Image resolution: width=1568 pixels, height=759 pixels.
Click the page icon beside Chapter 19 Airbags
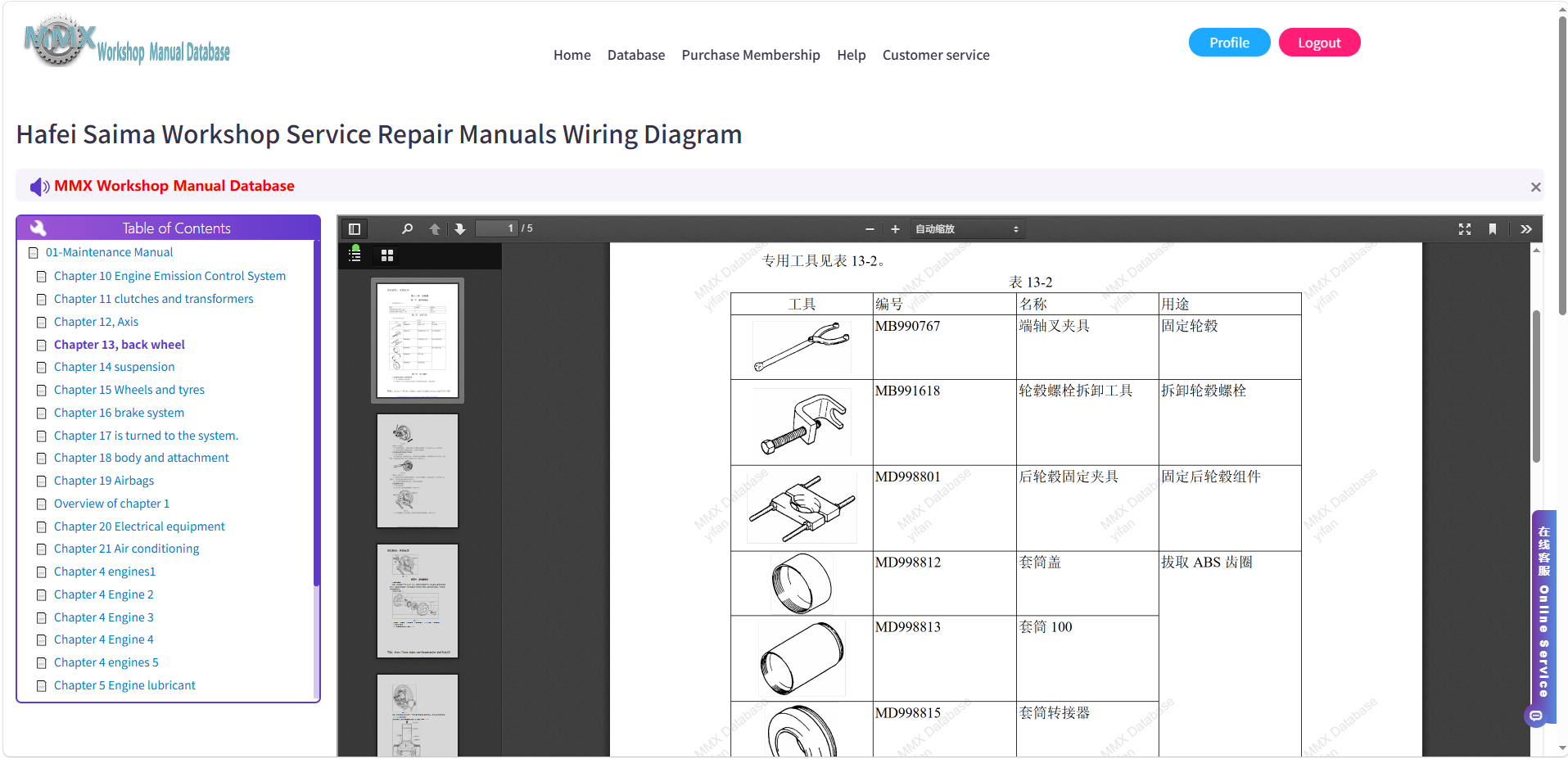(41, 481)
